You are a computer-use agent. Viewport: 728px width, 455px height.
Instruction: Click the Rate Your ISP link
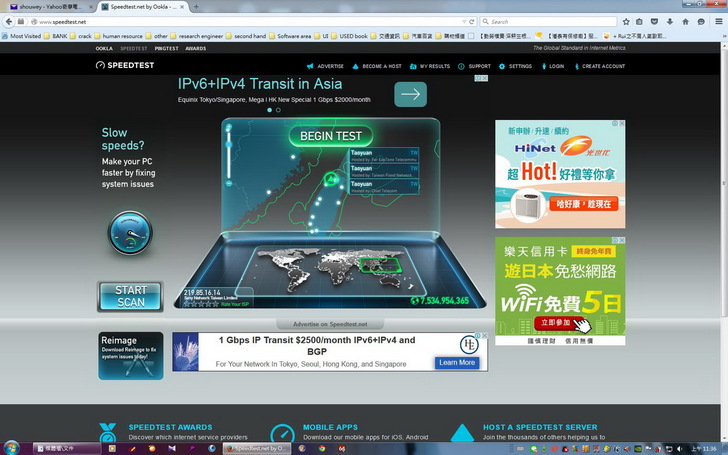click(x=235, y=304)
